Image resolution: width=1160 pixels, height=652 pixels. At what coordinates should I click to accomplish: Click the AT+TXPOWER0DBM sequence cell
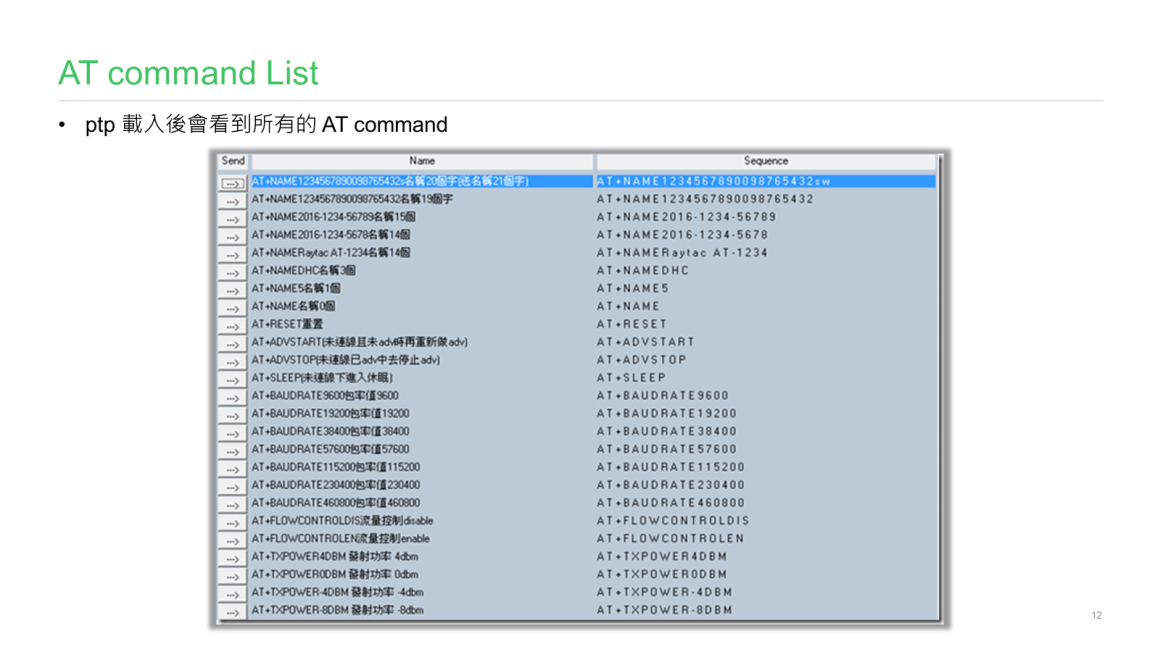point(662,575)
